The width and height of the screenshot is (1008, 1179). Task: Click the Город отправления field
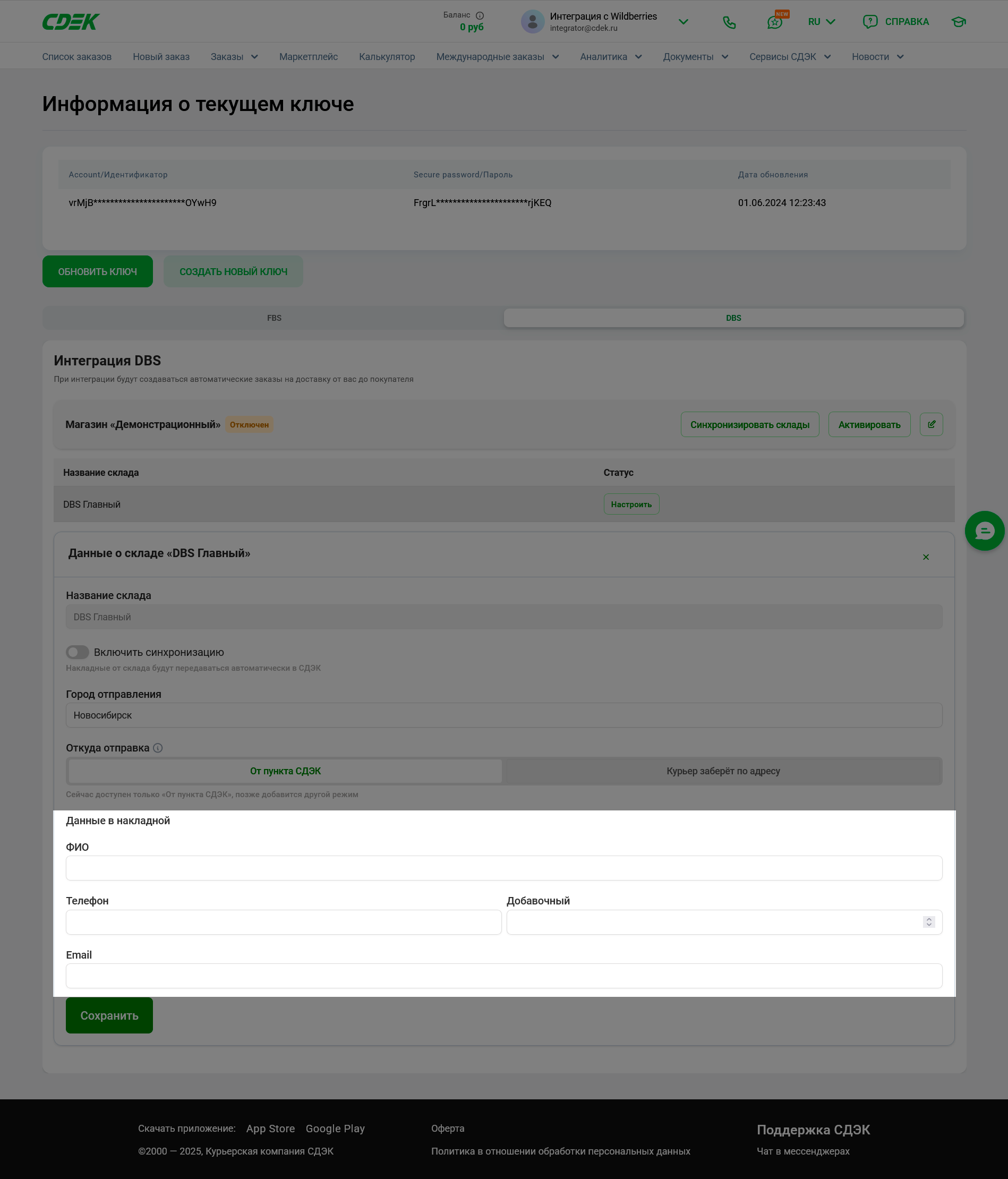503,715
